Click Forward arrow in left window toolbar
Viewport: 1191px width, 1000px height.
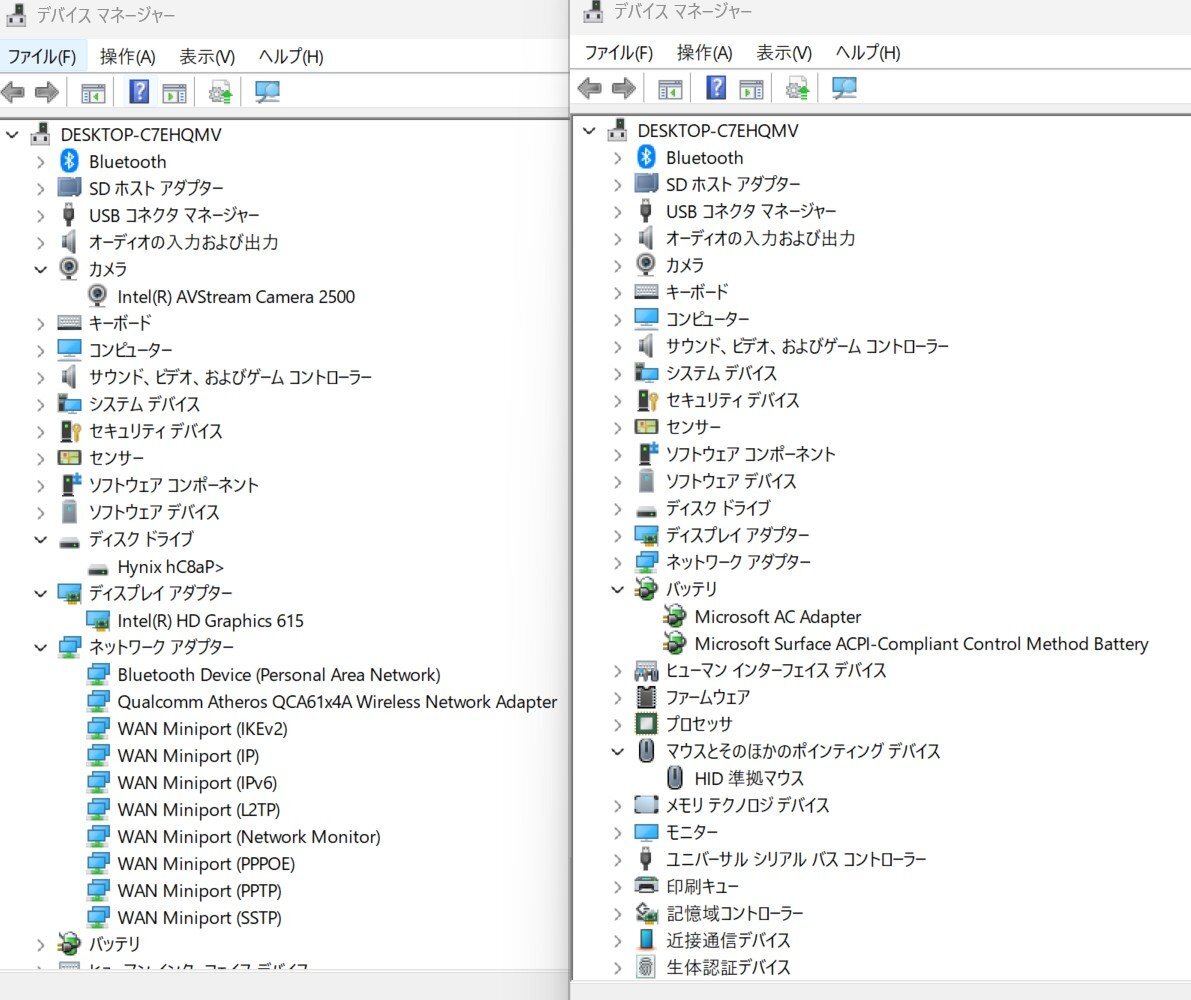pos(47,93)
